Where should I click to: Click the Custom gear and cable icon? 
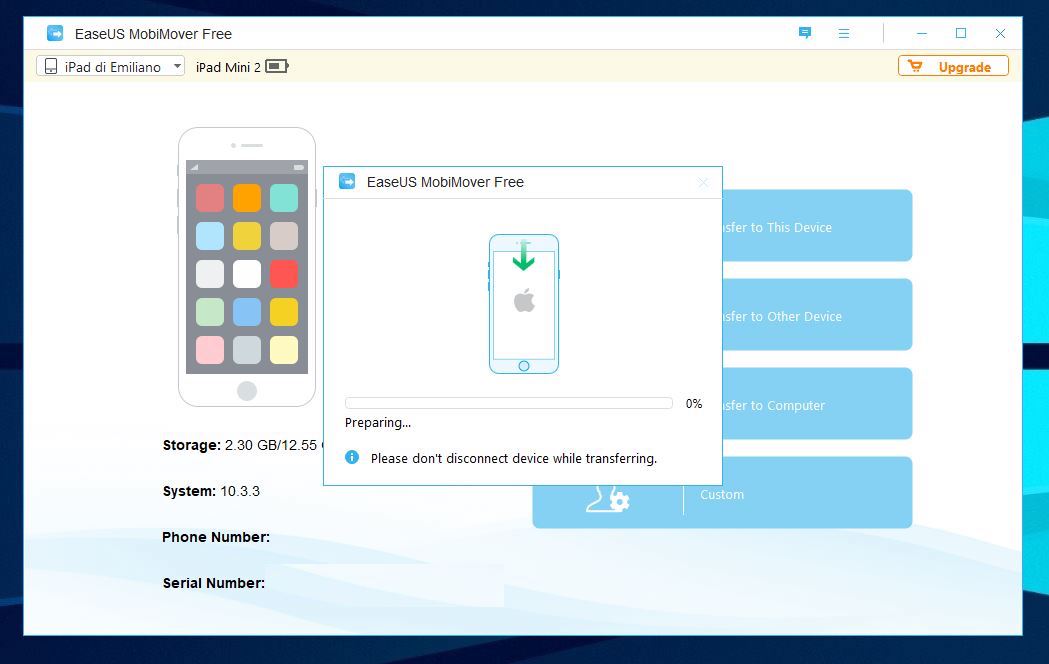[608, 500]
